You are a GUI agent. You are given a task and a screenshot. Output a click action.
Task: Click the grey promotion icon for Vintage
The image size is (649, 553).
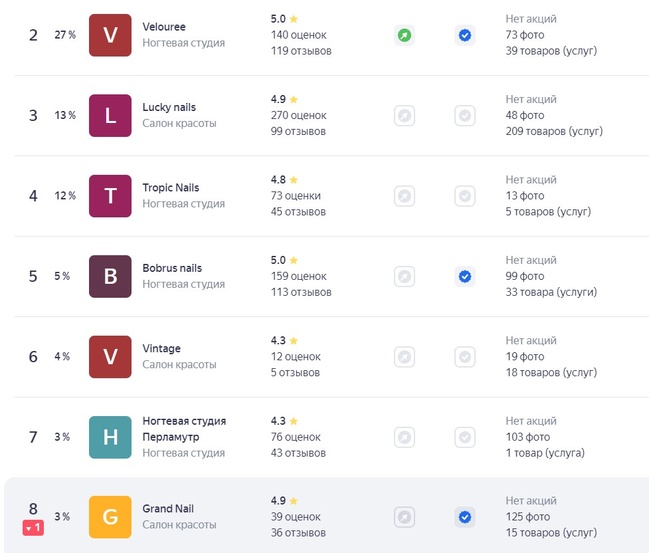tap(404, 356)
